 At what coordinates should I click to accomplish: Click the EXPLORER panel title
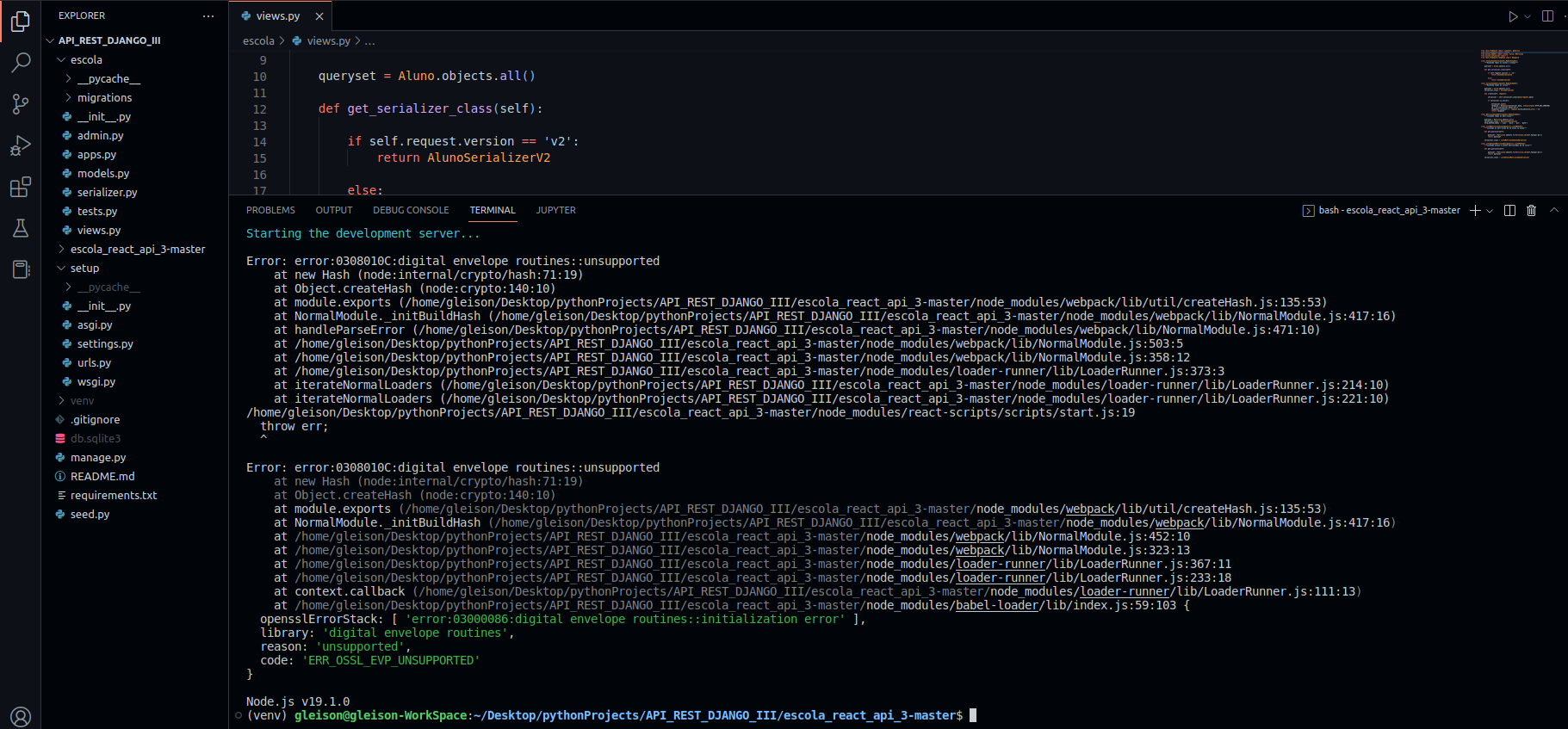click(x=82, y=15)
